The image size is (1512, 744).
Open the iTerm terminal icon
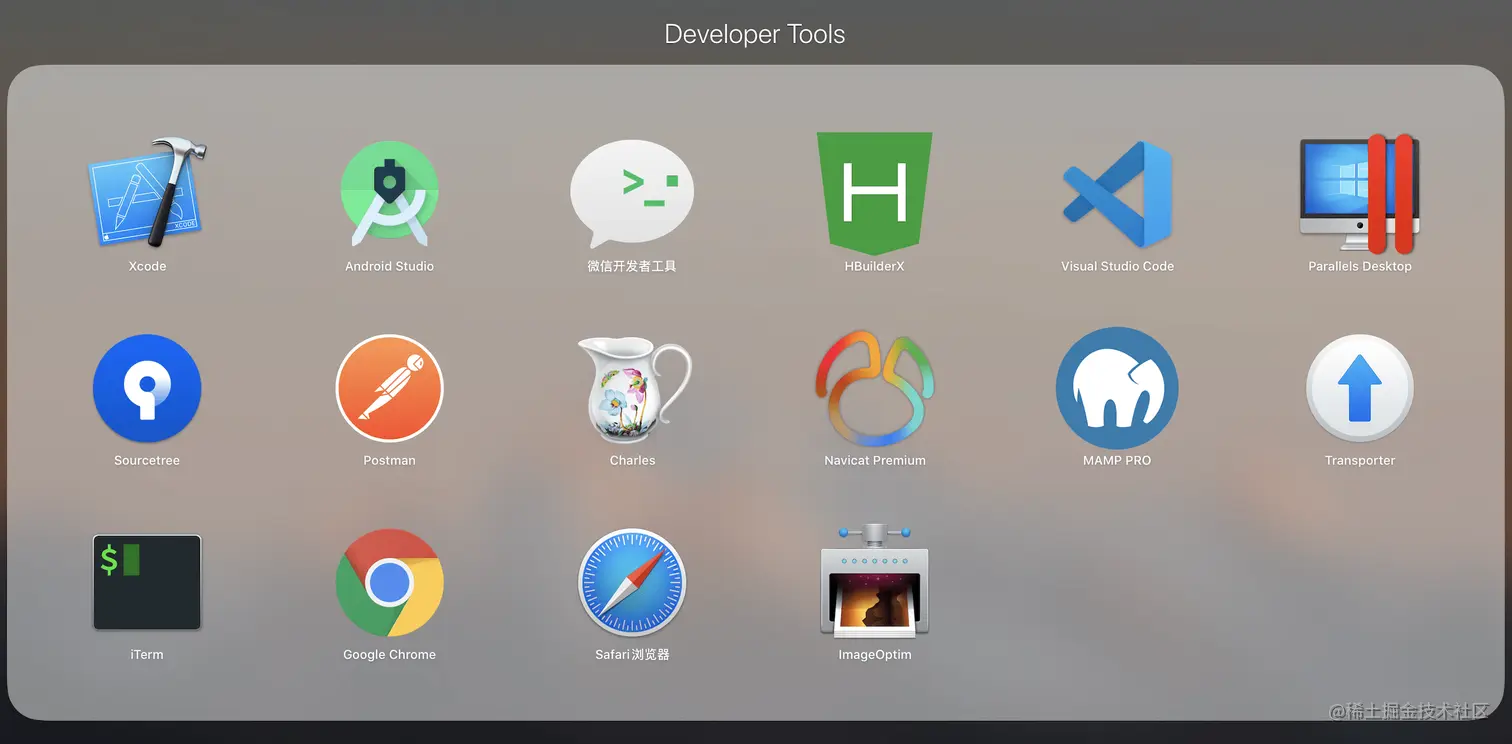coord(147,582)
